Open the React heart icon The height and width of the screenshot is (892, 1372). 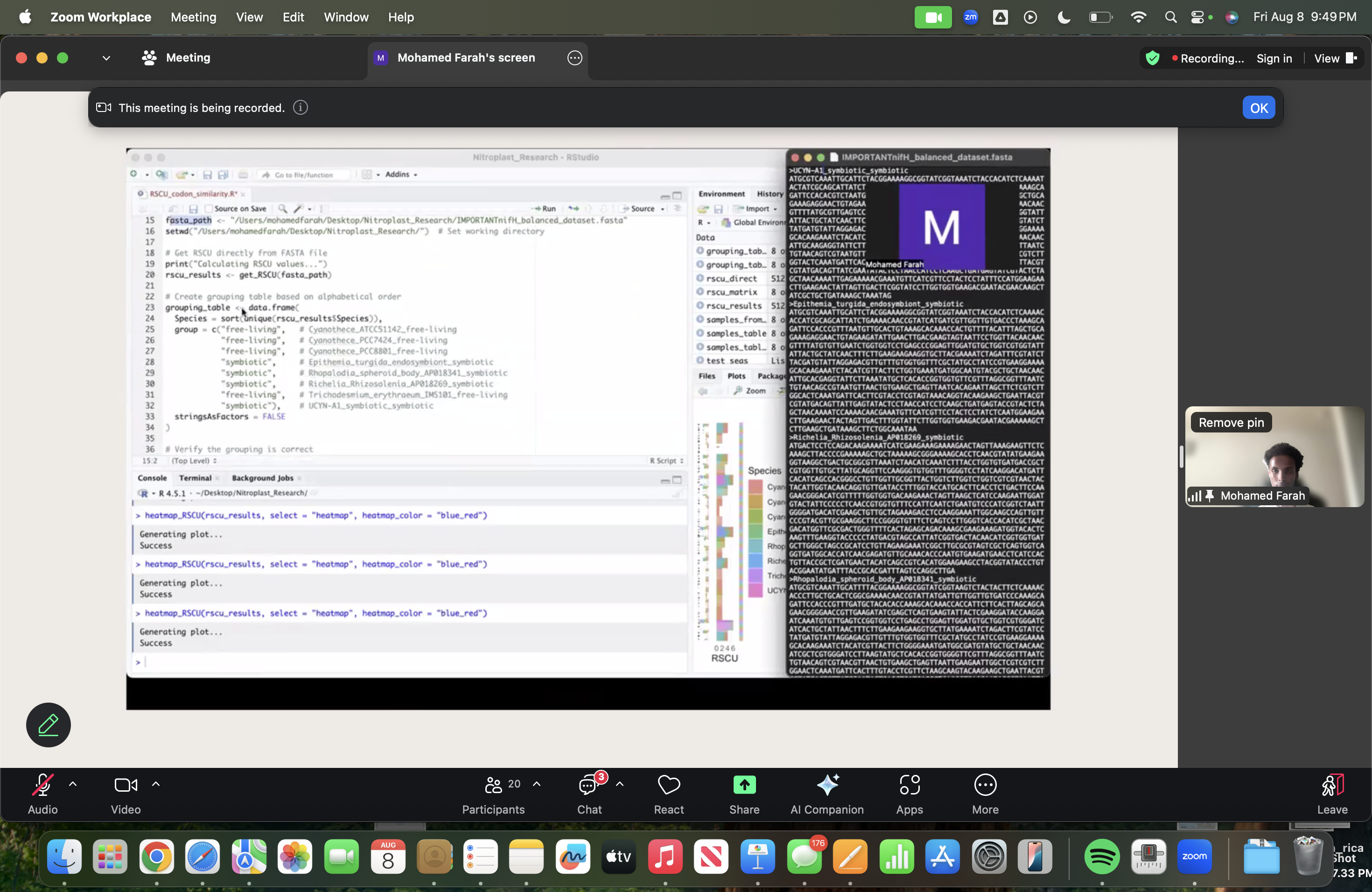[x=669, y=785]
